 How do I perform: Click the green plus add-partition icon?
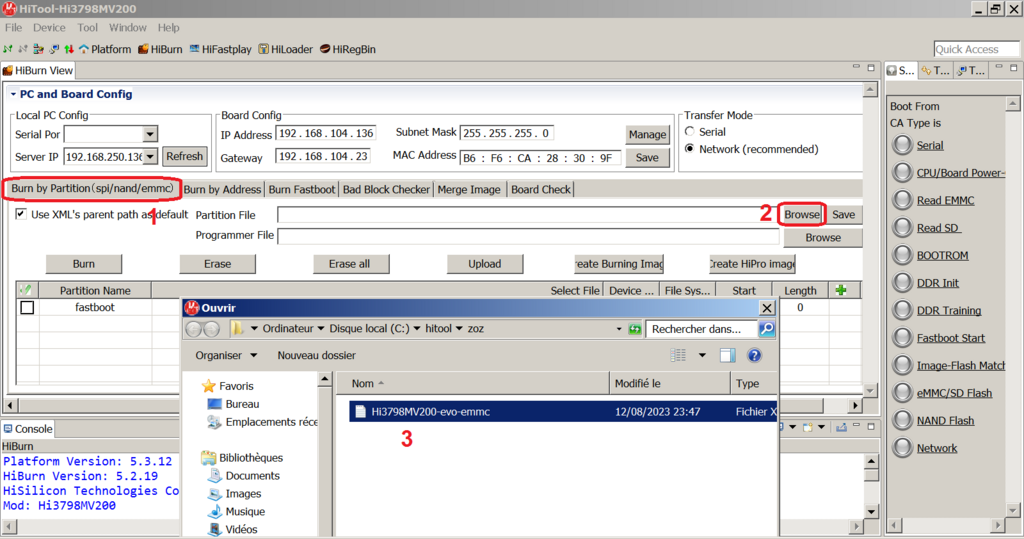point(841,290)
